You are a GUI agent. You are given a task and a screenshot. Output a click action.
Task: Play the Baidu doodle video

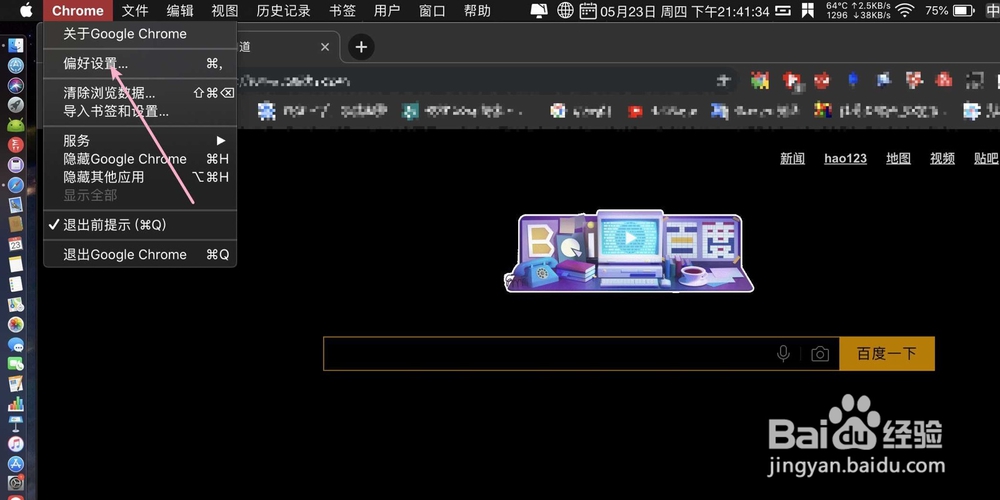(630, 238)
